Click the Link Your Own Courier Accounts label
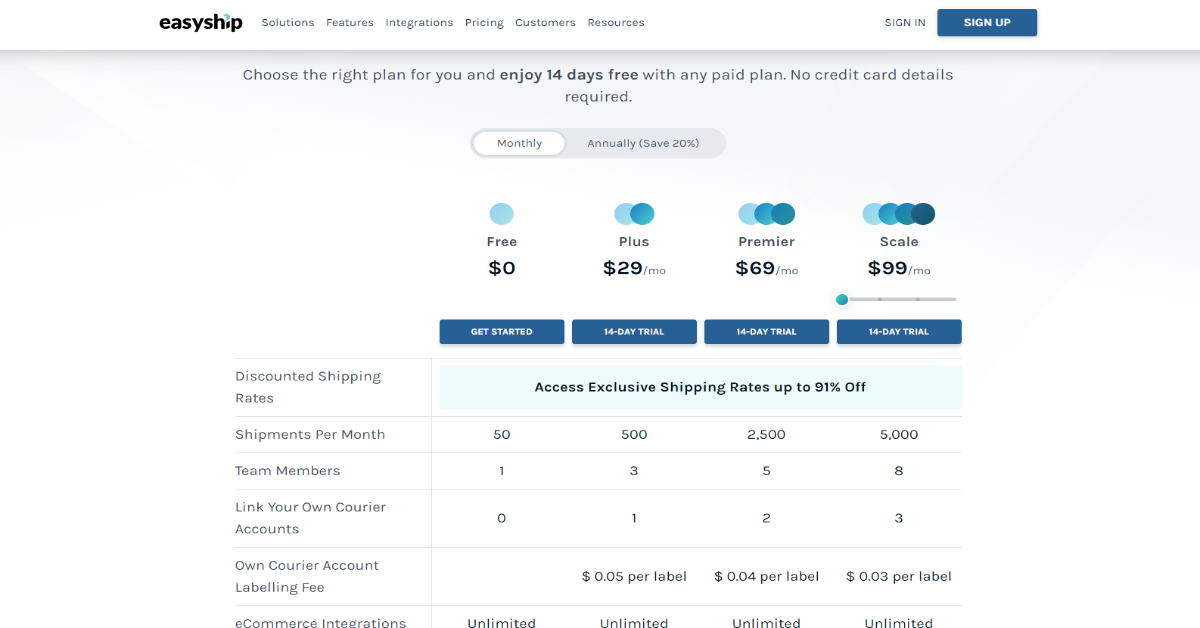 coord(310,518)
